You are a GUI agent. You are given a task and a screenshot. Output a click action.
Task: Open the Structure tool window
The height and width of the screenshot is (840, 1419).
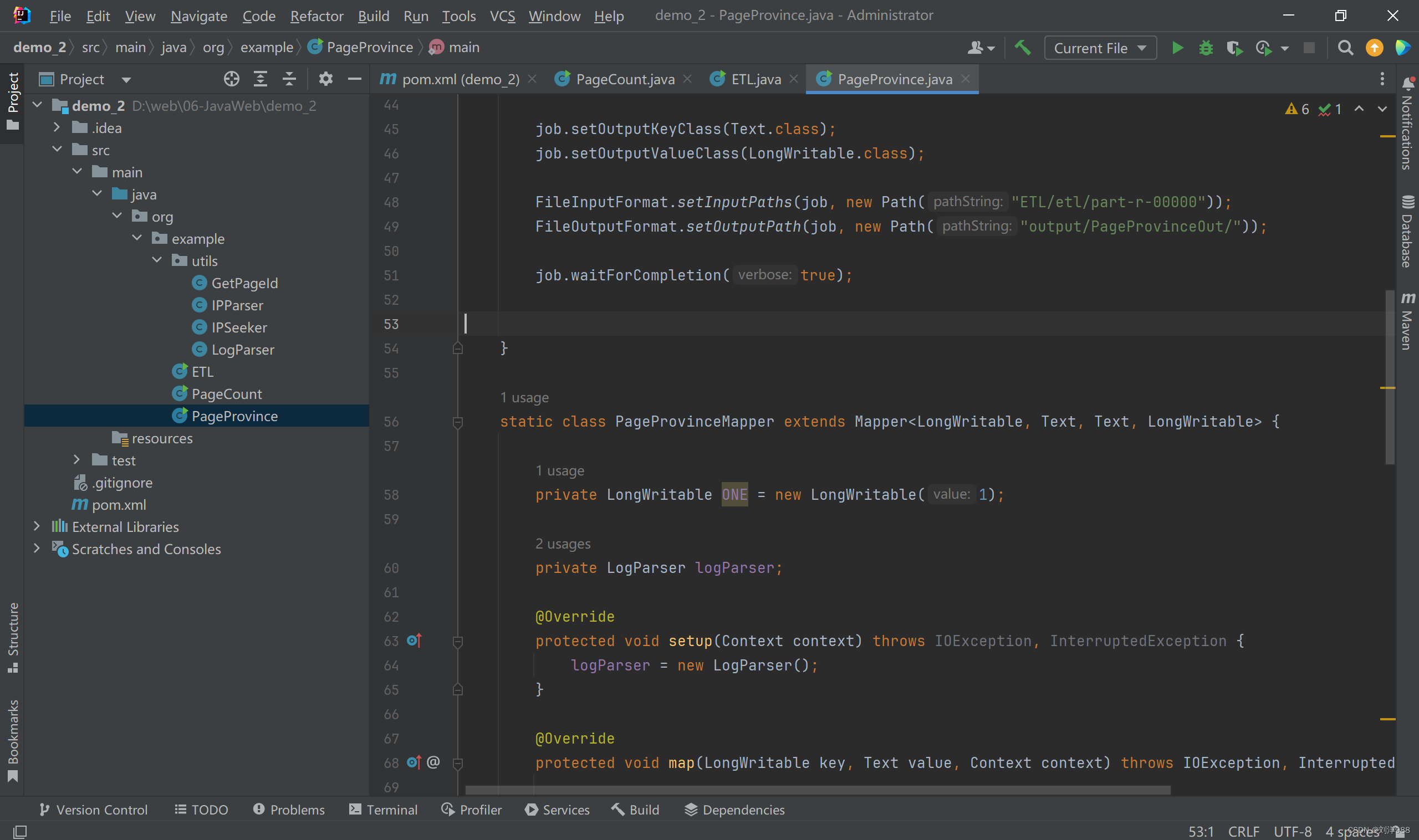[x=12, y=637]
